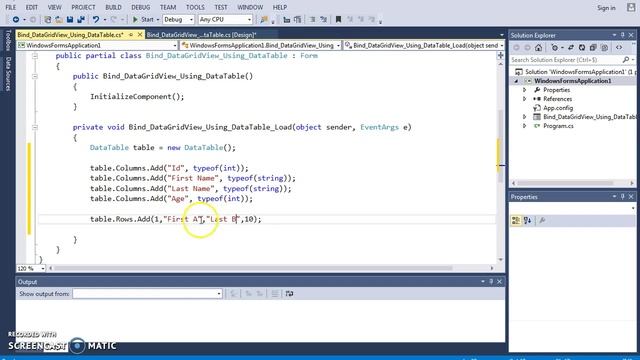The width and height of the screenshot is (640, 360).
Task: Open the TOOLS menu
Action: 195,7
